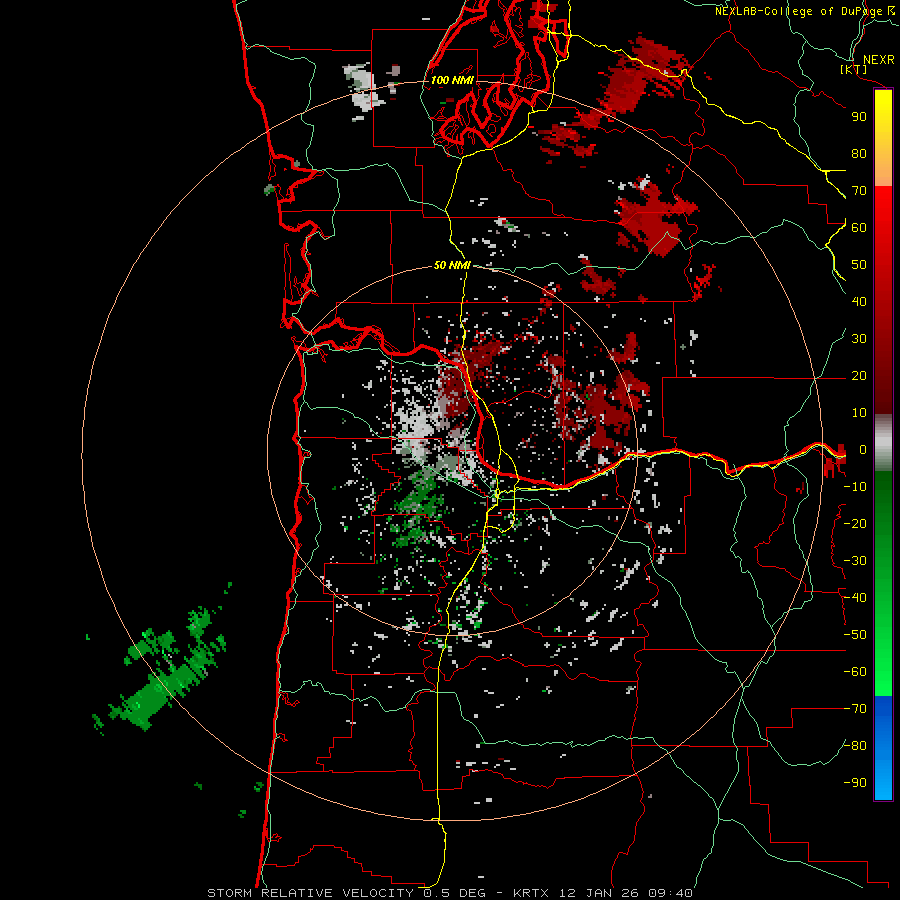The image size is (900, 900).
Task: Pick the gray zero-velocity segment of the color bar
Action: pos(883,443)
